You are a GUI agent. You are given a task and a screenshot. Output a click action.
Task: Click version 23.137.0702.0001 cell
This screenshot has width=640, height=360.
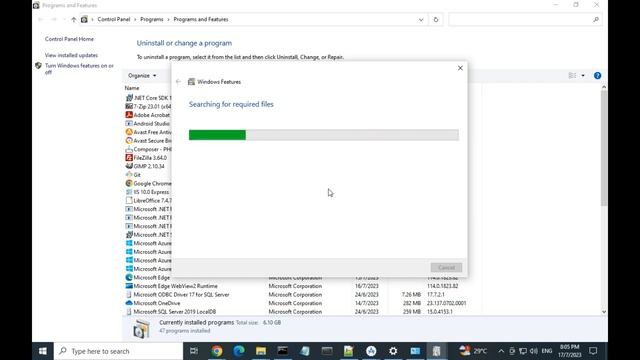[447, 303]
